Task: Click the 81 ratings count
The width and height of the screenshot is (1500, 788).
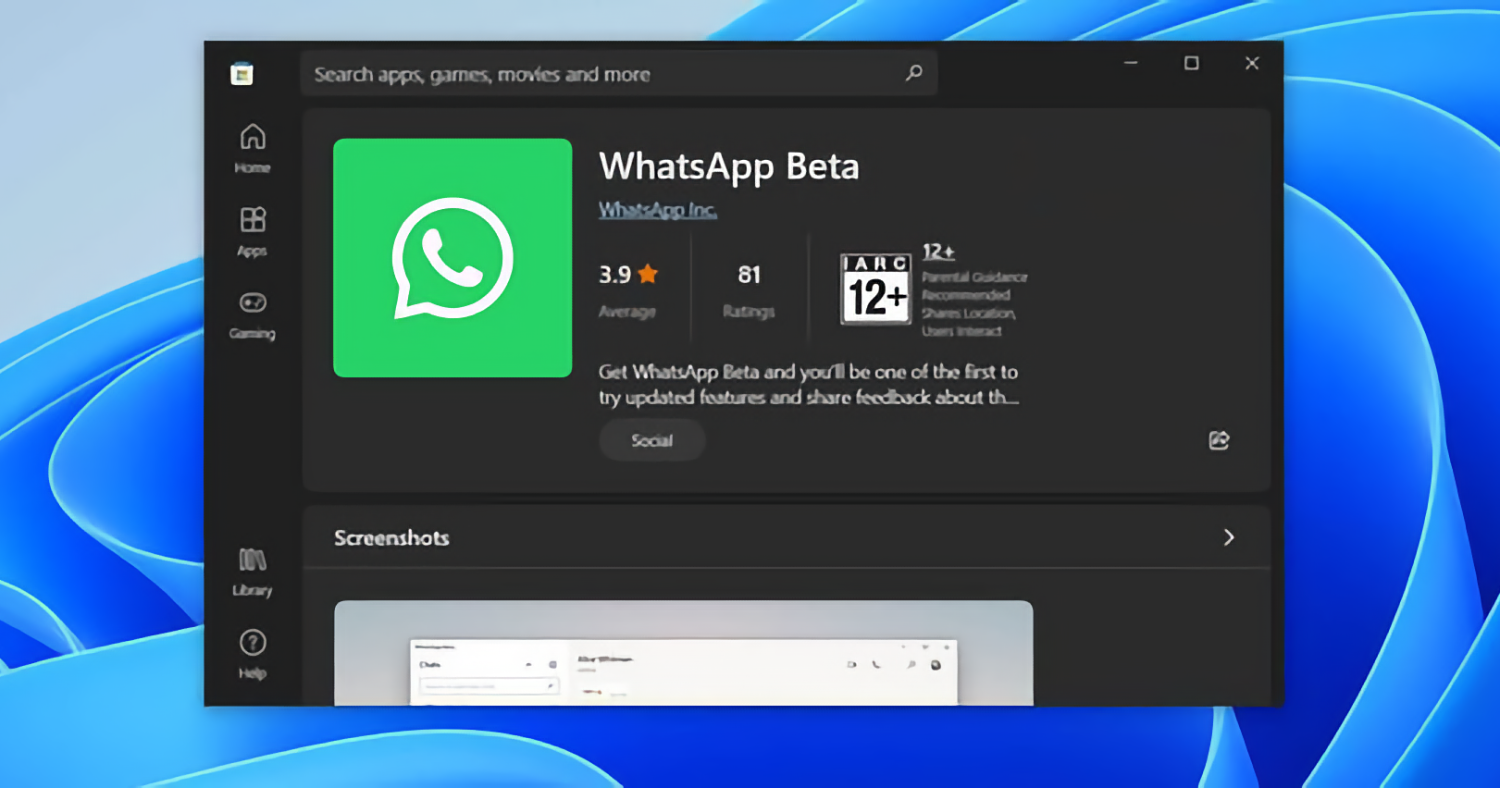Action: pyautogui.click(x=749, y=274)
